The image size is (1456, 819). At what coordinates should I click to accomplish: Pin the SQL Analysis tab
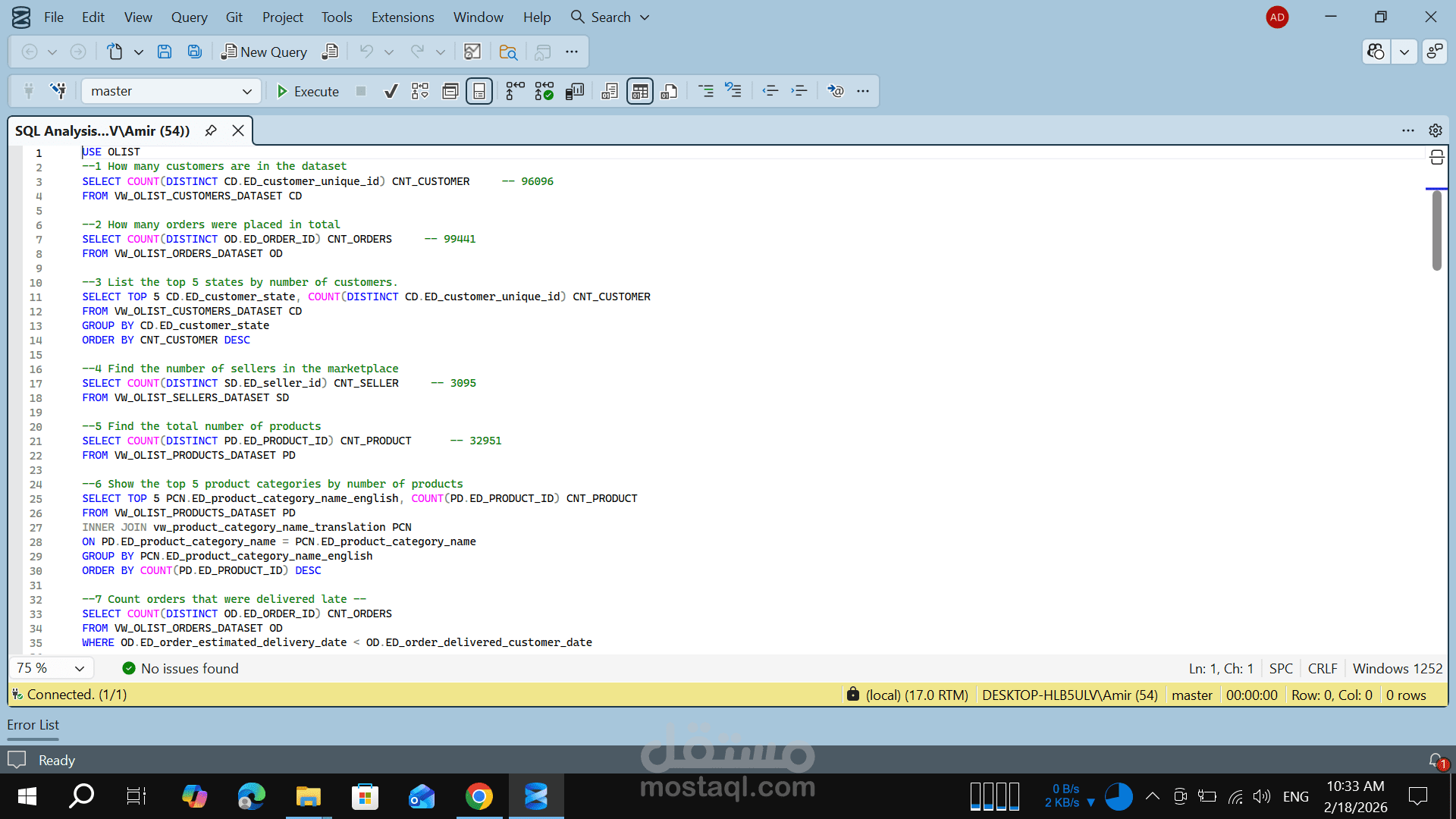[x=211, y=130]
